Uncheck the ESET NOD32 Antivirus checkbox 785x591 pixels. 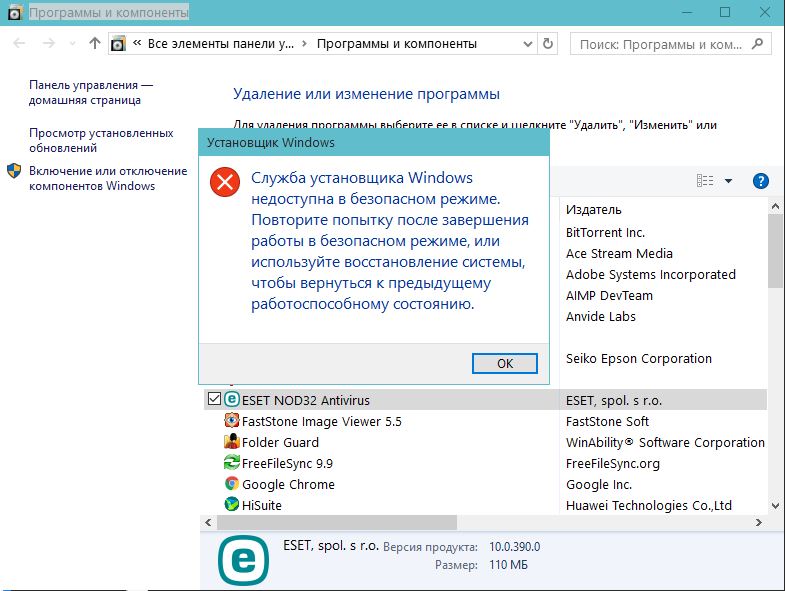point(214,399)
